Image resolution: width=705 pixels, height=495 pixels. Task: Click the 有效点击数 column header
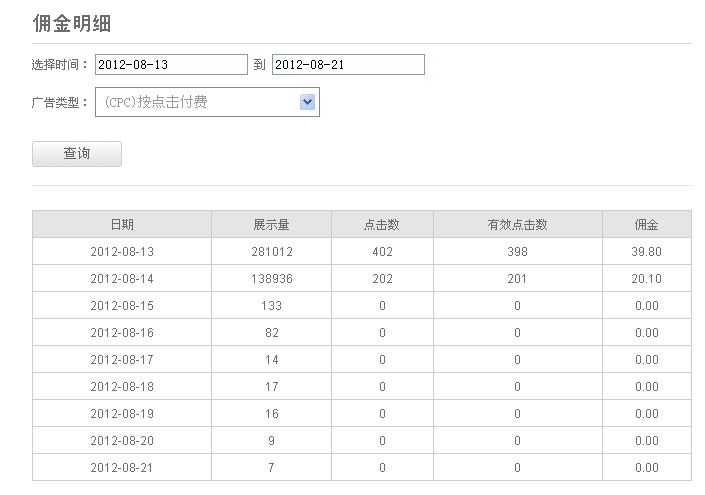tap(518, 224)
